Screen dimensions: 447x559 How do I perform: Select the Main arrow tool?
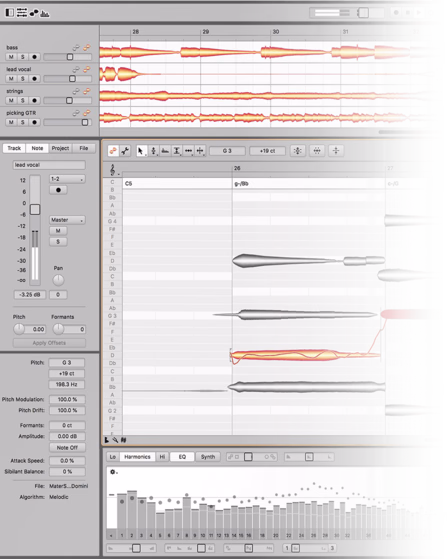point(141,151)
